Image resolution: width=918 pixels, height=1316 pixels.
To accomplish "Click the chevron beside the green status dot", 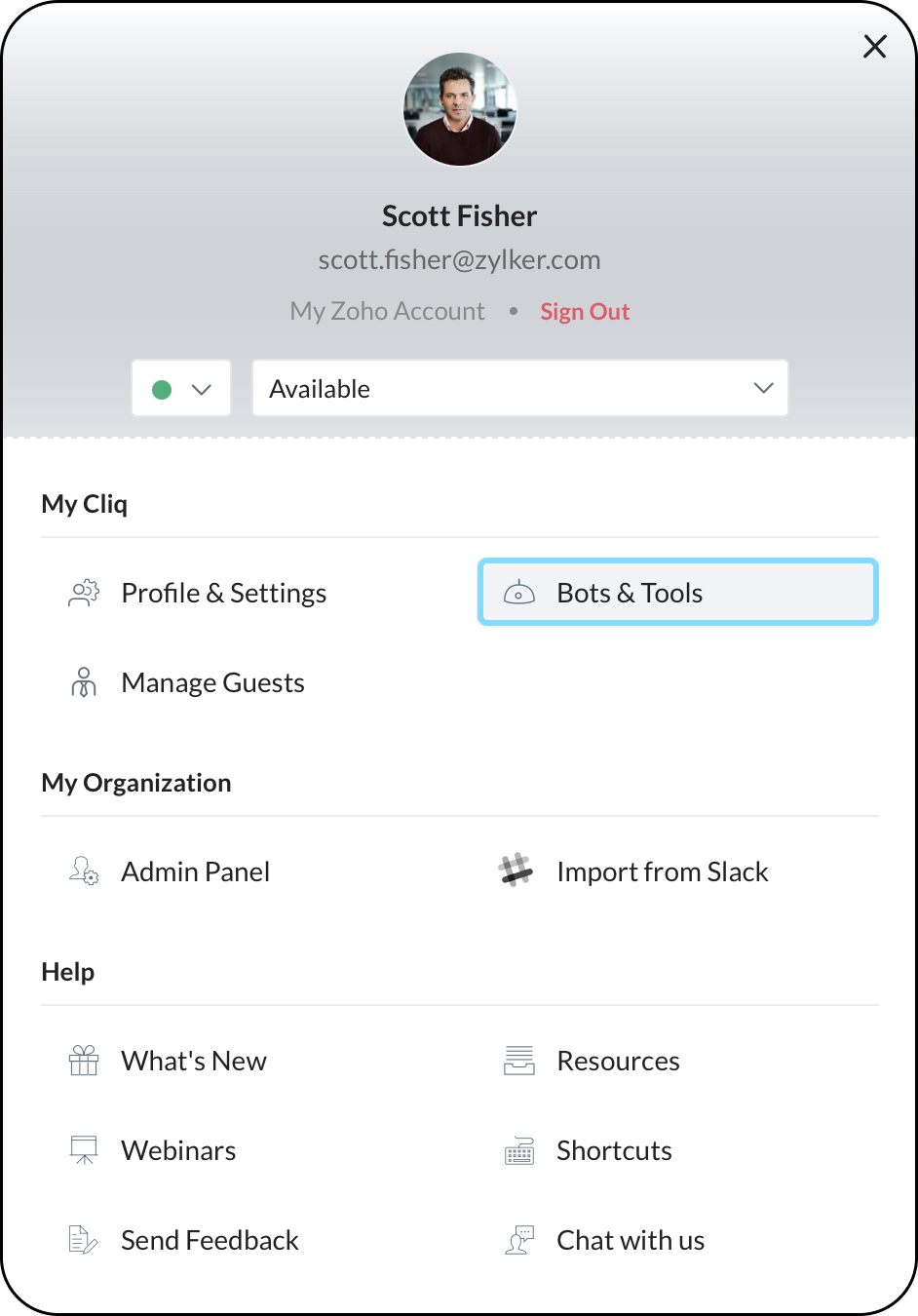I will click(x=202, y=389).
